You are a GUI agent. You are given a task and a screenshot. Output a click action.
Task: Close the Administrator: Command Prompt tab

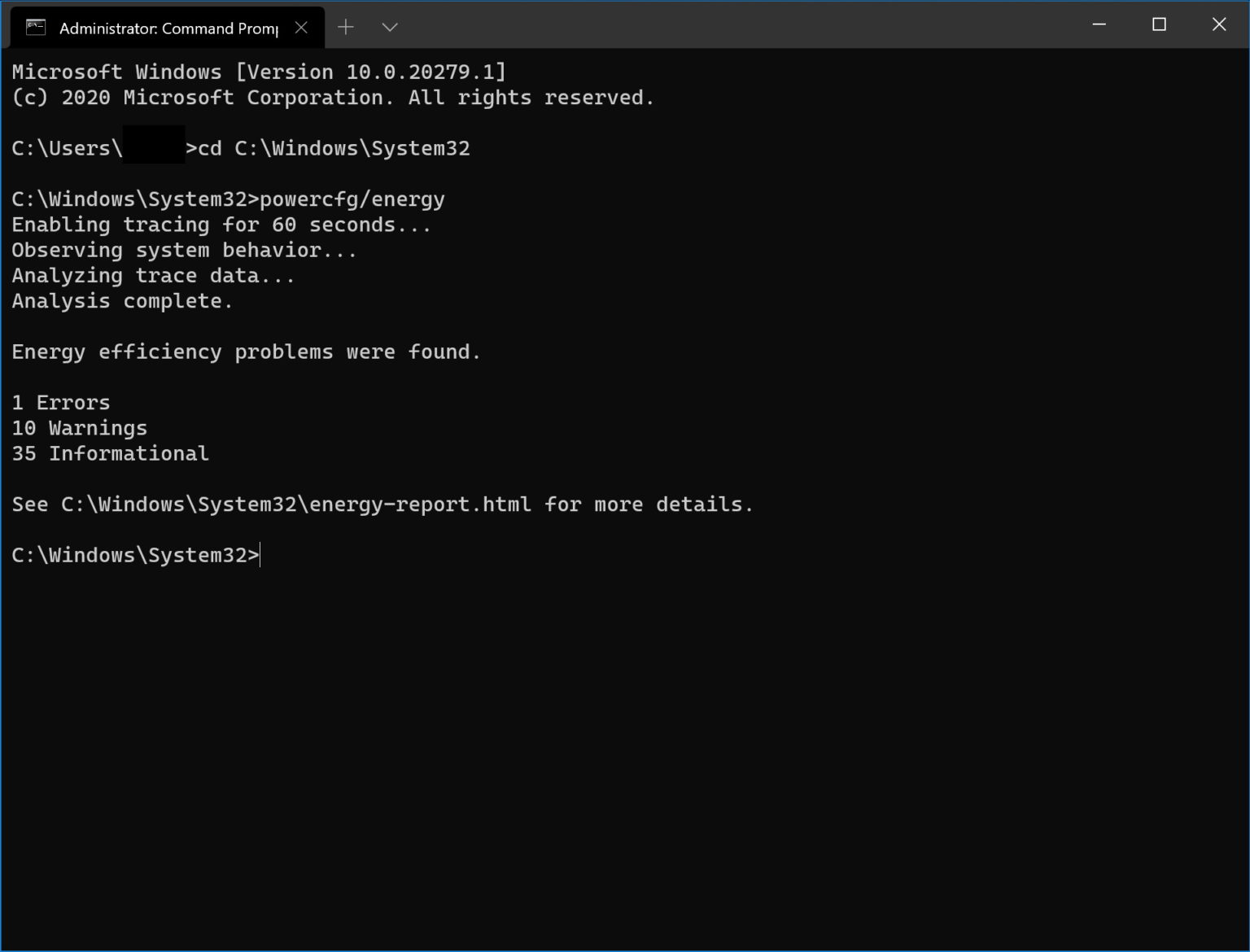tap(301, 28)
